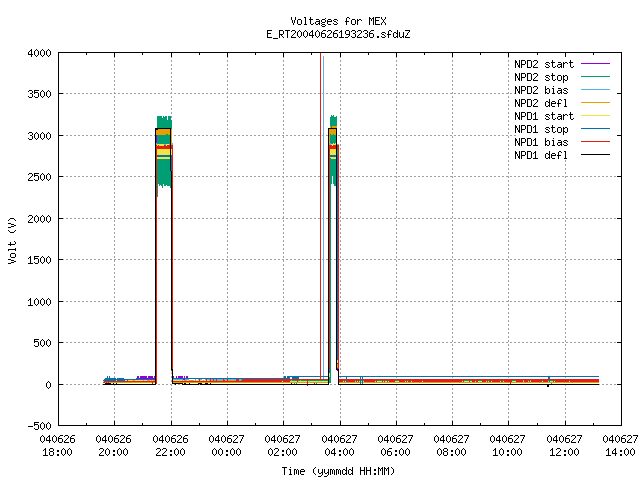Click the 500 y-axis tick value
The height and width of the screenshot is (480, 640).
pos(42,343)
